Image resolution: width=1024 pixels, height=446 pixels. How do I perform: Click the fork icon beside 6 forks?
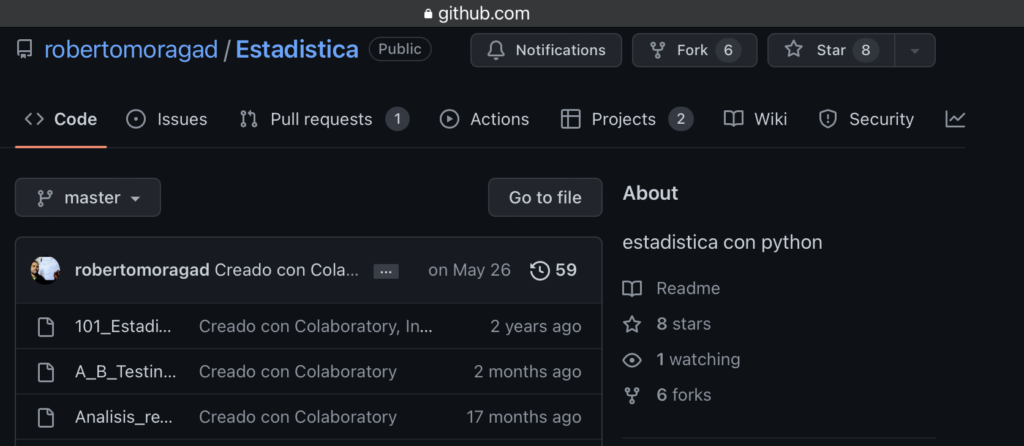point(632,395)
